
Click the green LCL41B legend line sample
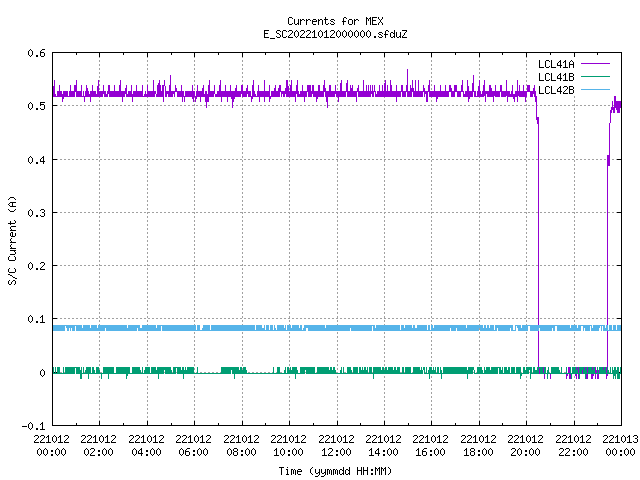pyautogui.click(x=595, y=77)
